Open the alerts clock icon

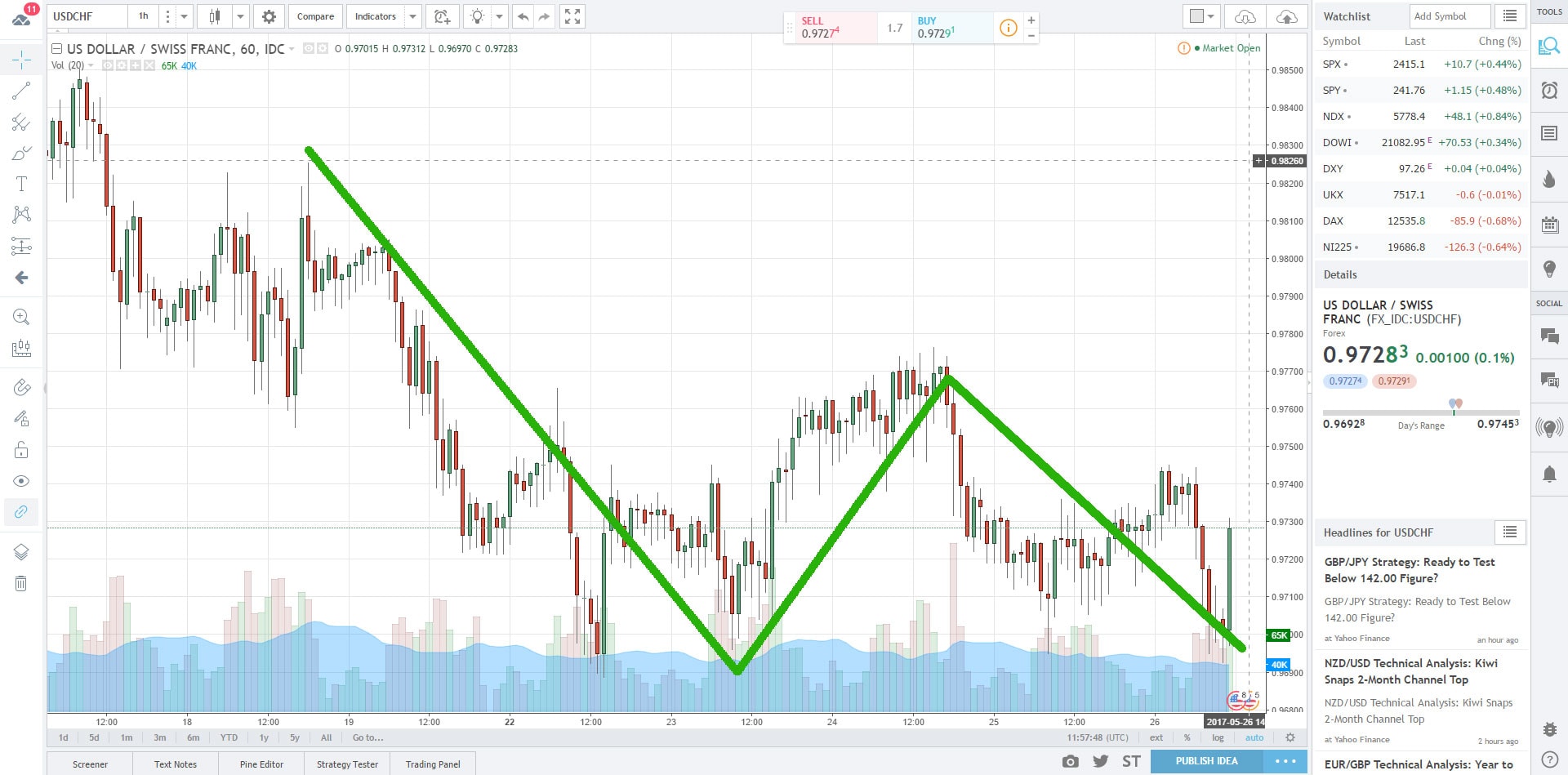[x=1548, y=90]
